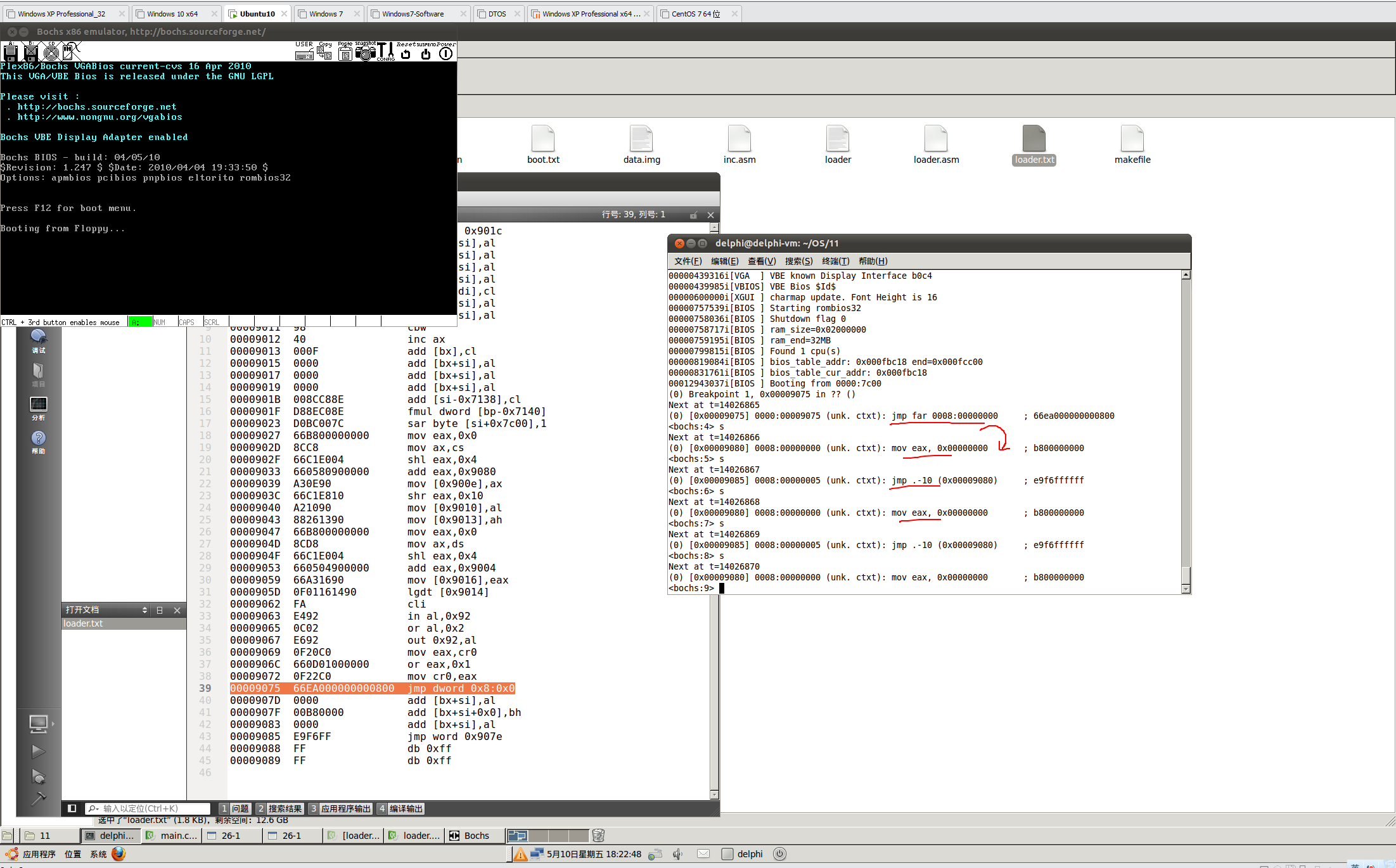This screenshot has height=868, width=1396.
Task: Click the Bochs snapshot camera icon
Action: 365,53
